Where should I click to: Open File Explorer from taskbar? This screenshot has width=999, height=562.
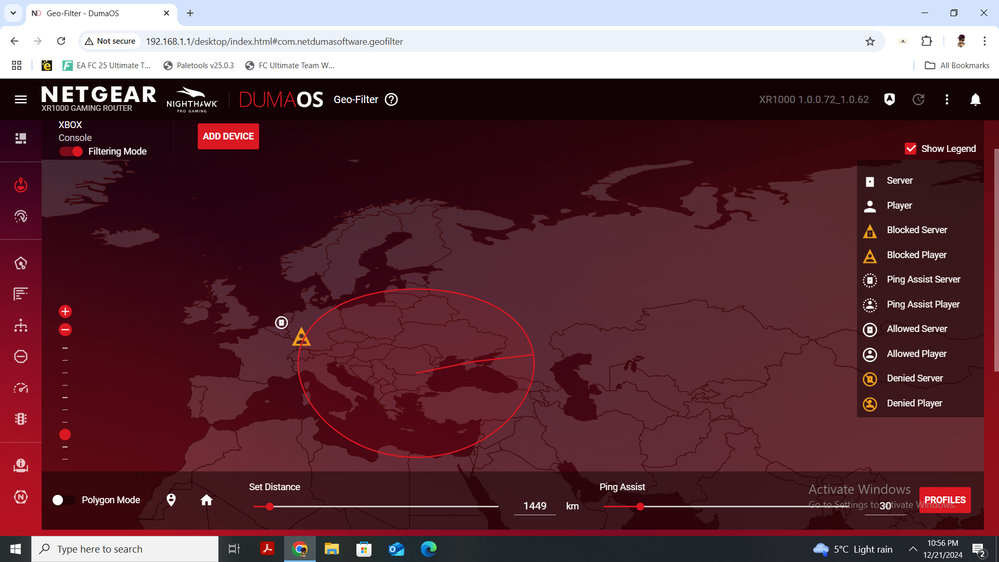(331, 549)
